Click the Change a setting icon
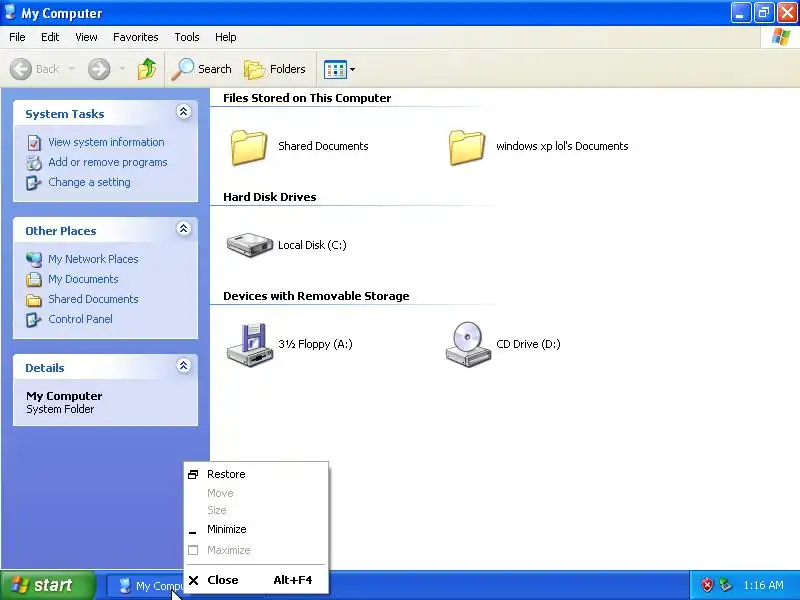 (x=34, y=183)
